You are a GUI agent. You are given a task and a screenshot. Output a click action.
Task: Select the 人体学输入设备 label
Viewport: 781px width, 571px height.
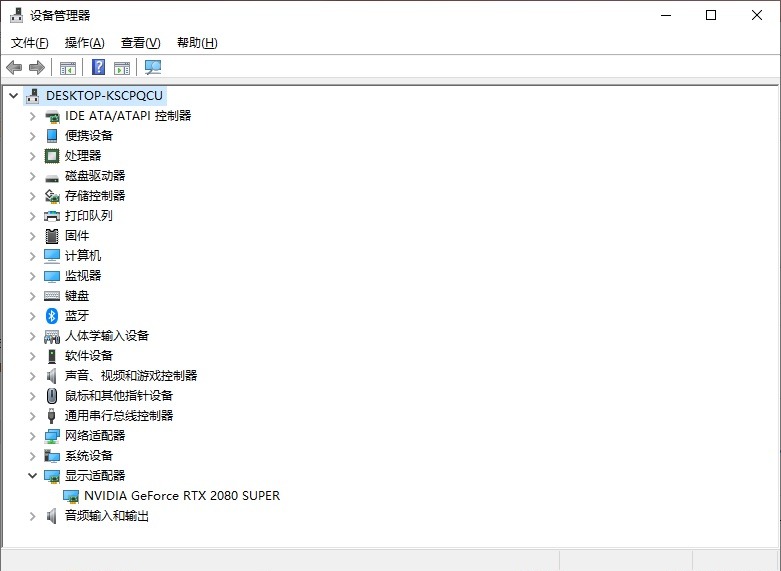point(107,336)
